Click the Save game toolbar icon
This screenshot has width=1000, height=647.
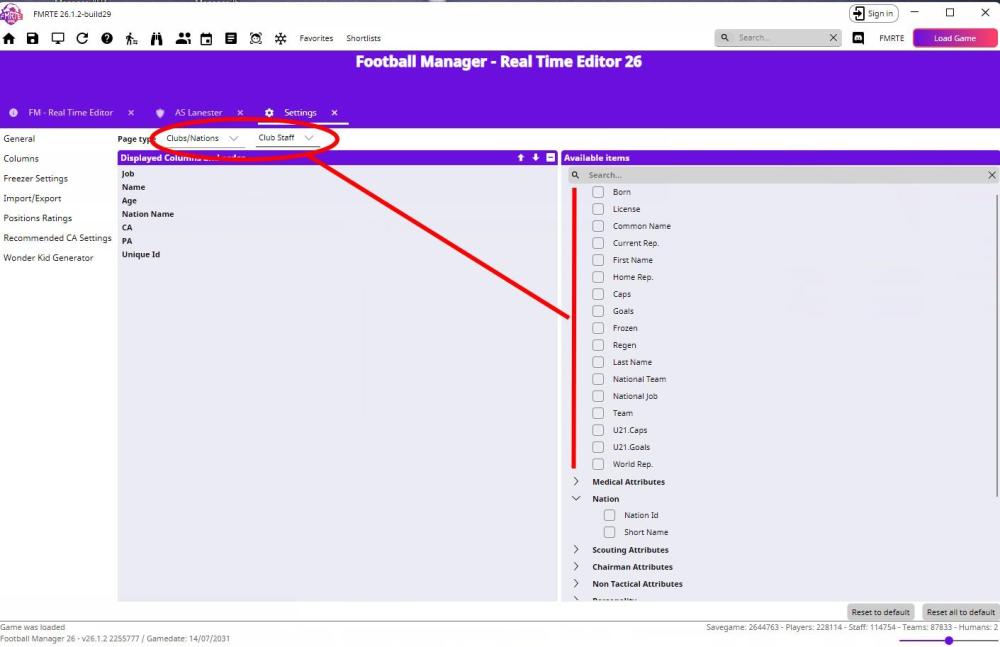(x=32, y=38)
